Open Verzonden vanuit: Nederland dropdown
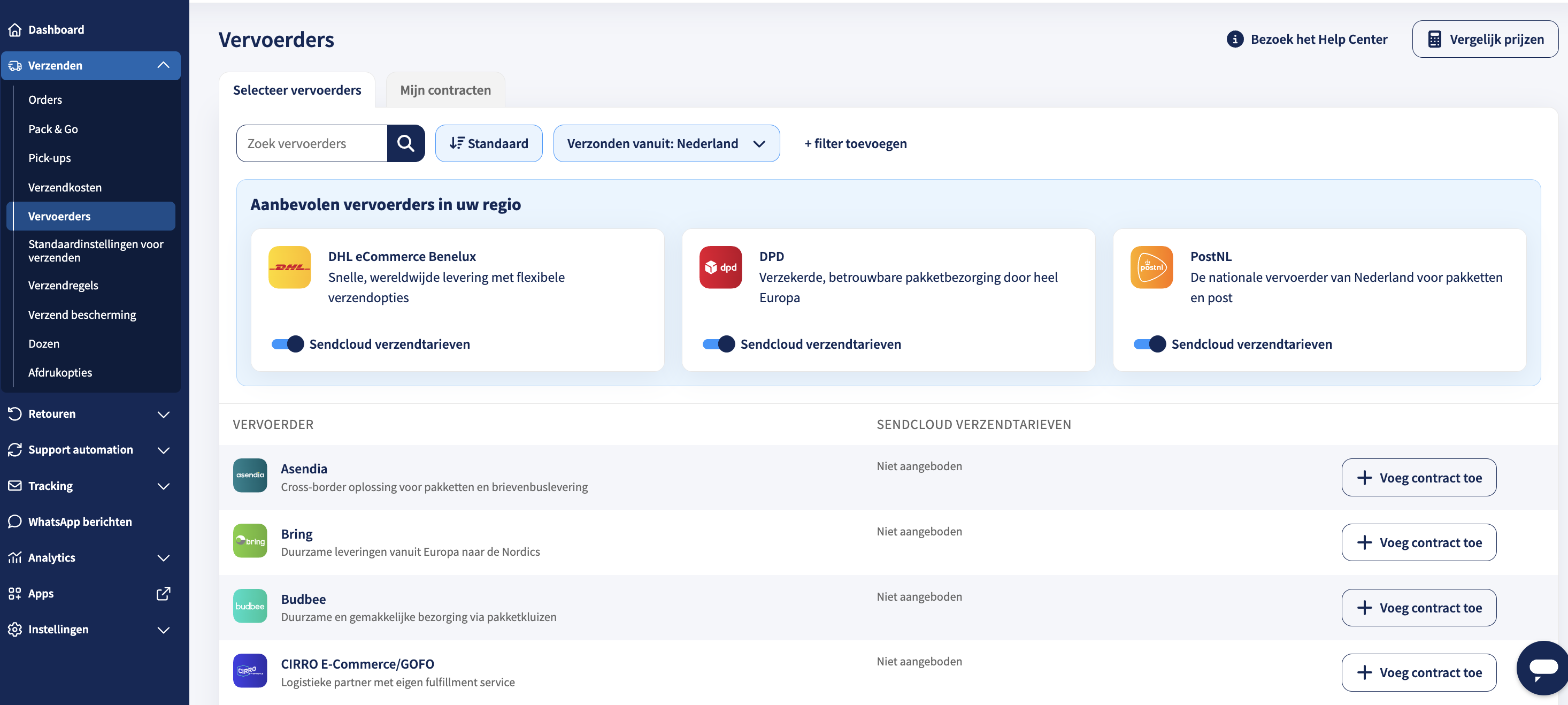Image resolution: width=1568 pixels, height=705 pixels. coord(666,143)
